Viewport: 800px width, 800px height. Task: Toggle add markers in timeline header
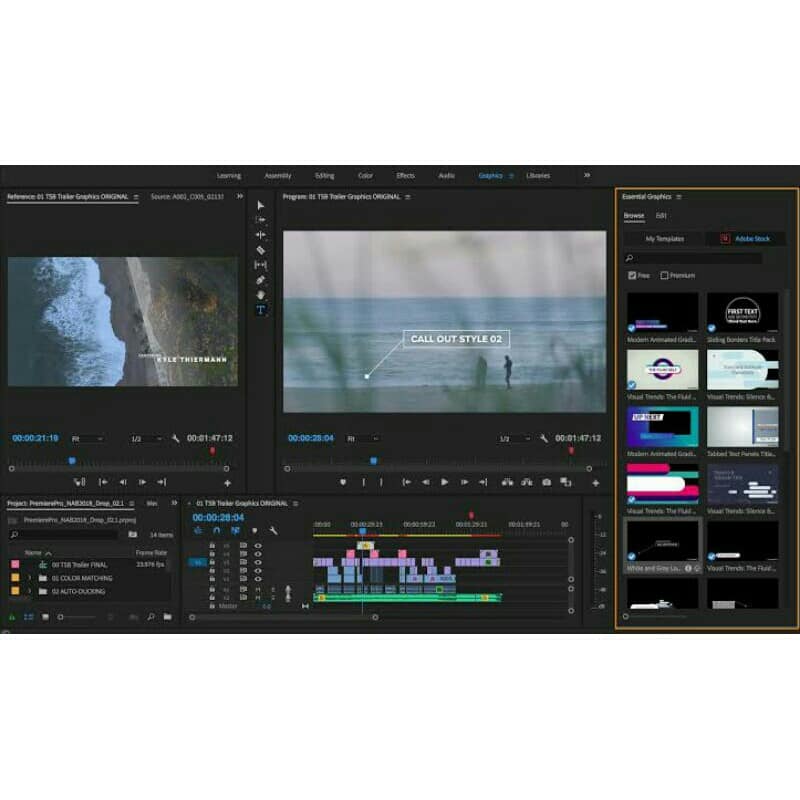click(x=255, y=531)
